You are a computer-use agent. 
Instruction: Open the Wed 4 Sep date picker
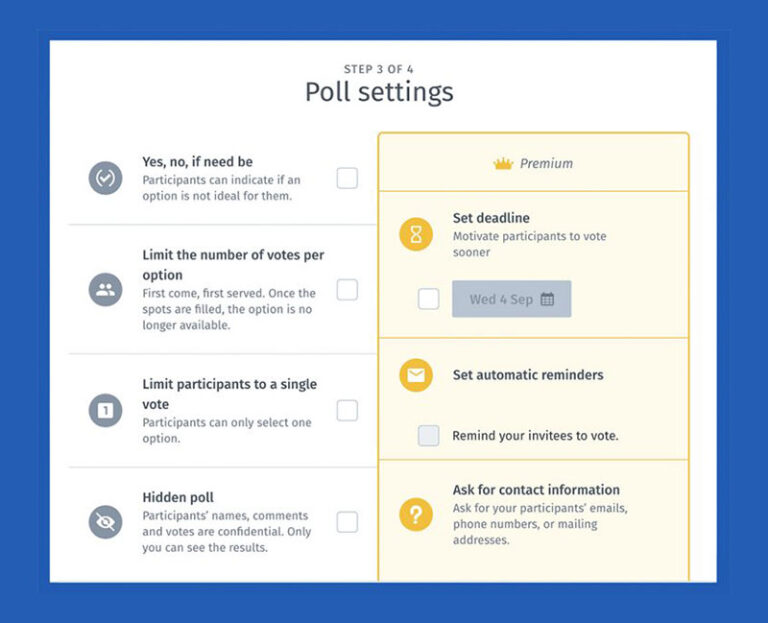click(x=511, y=299)
